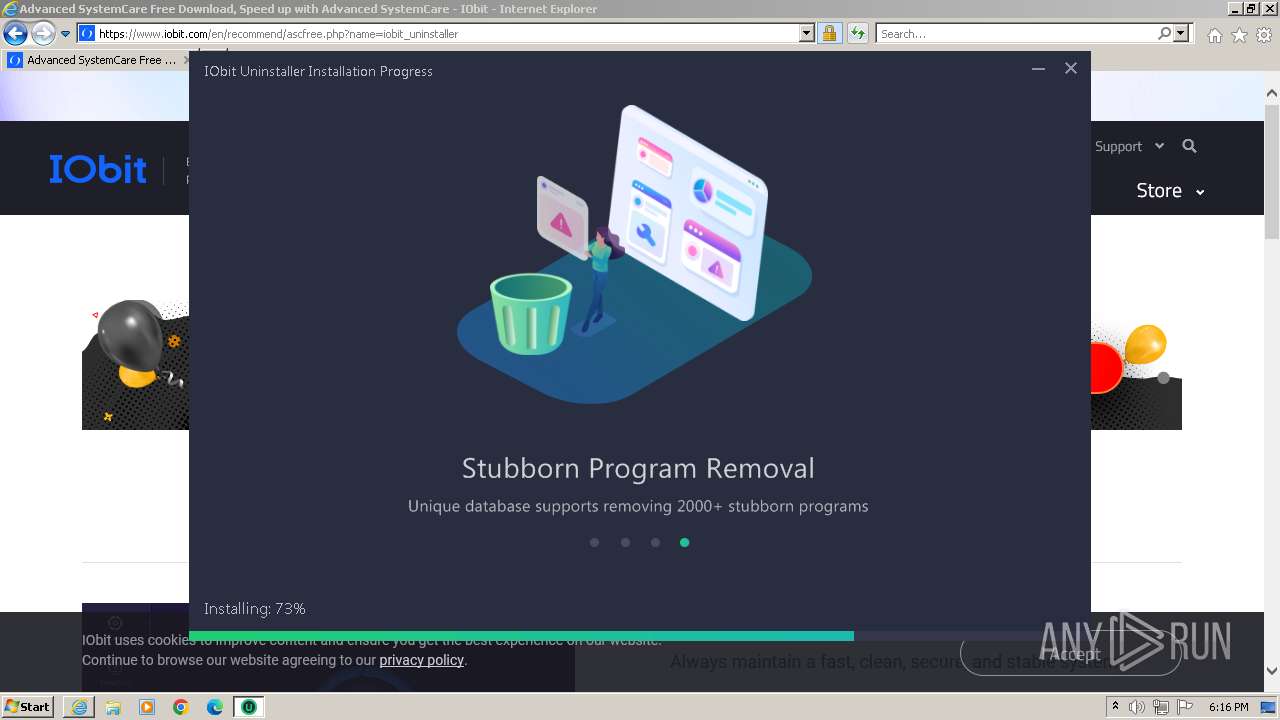Expand the address bar autocomplete dropdown

coord(807,34)
